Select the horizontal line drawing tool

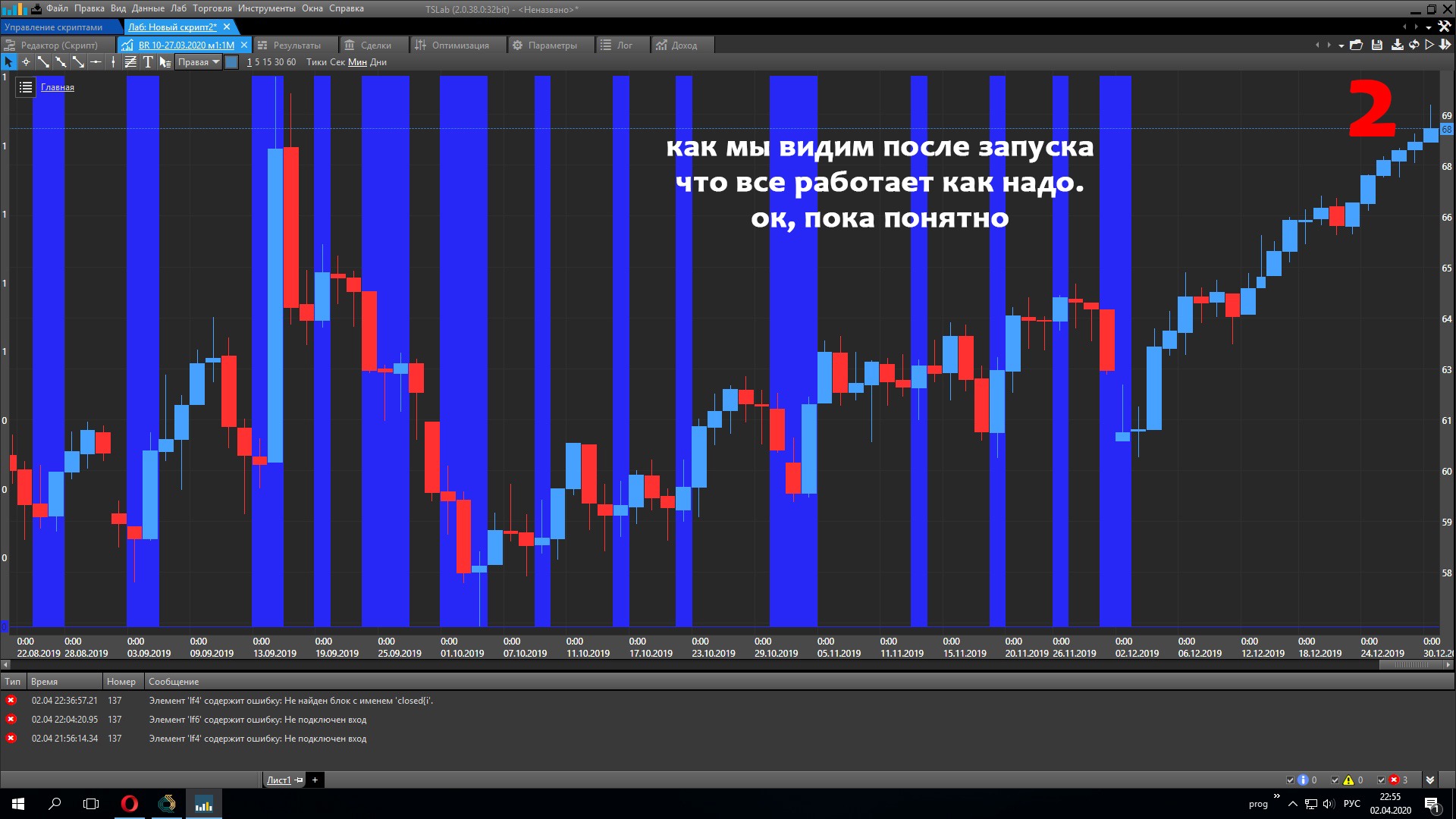[96, 62]
